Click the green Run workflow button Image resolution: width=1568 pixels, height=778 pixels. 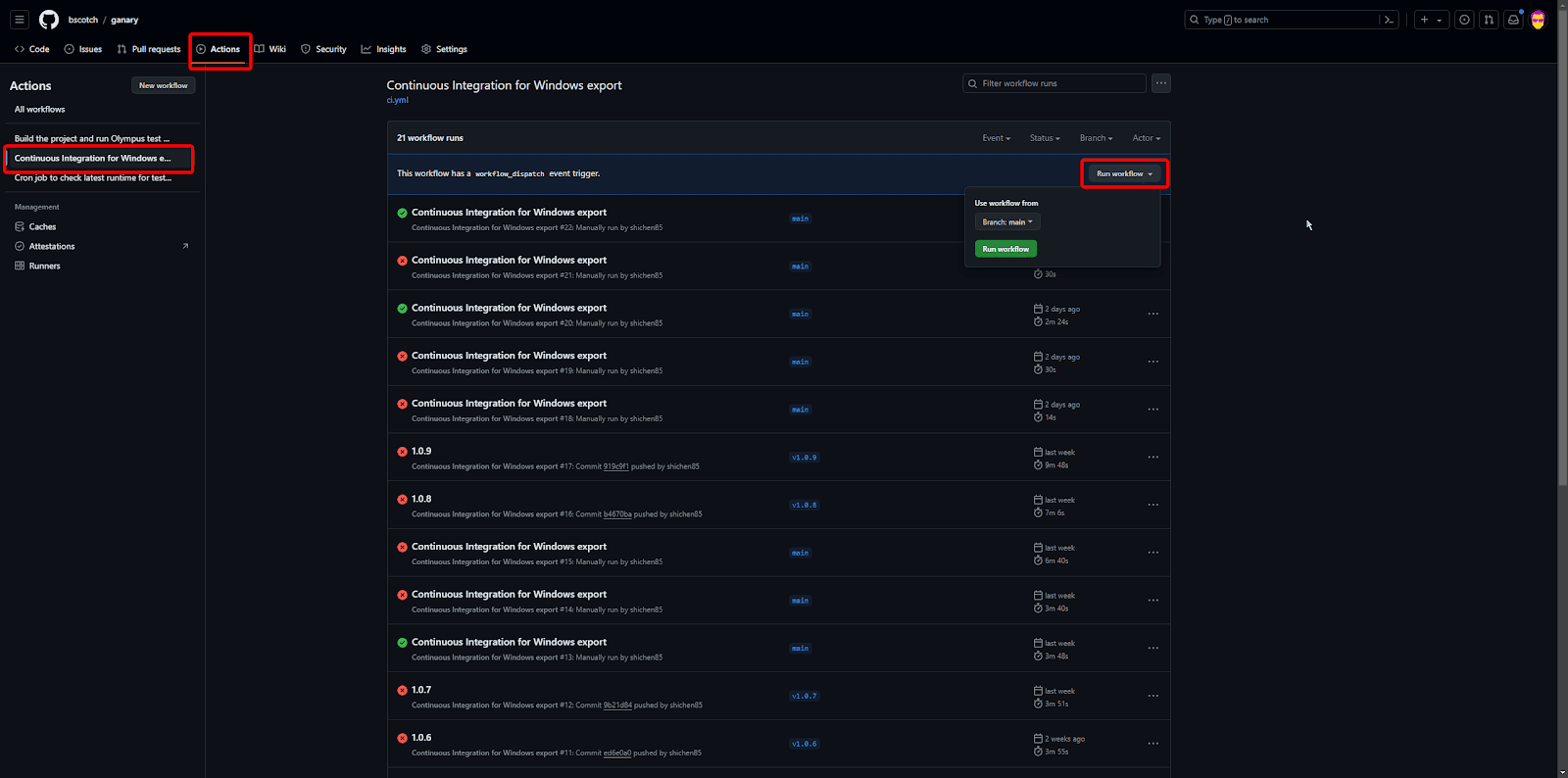point(1005,249)
